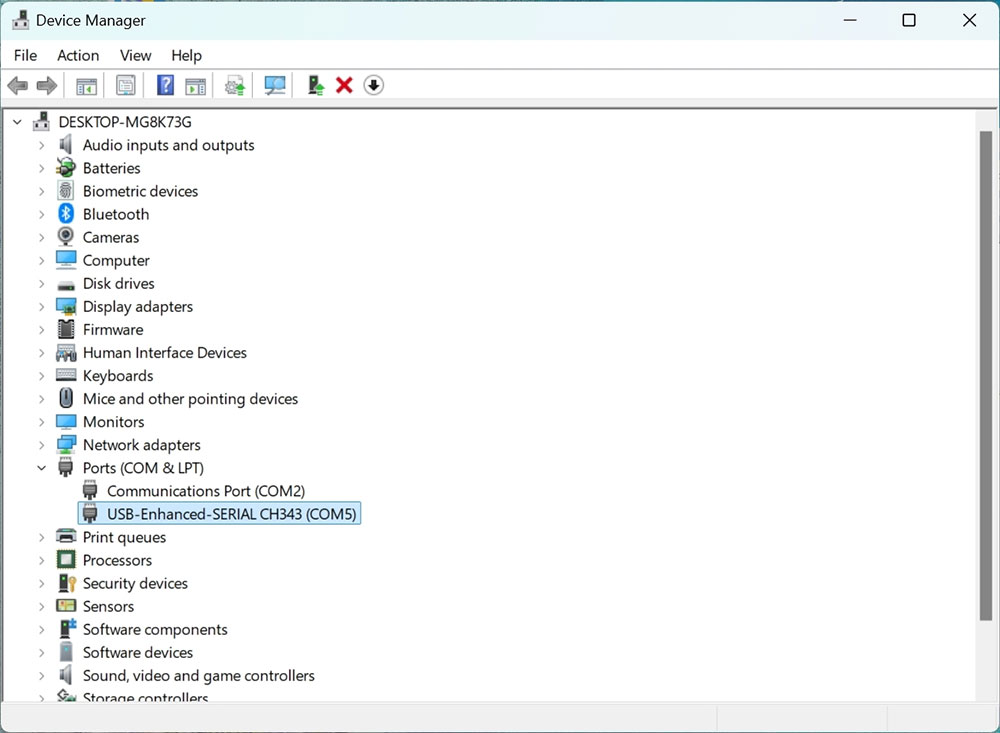The height and width of the screenshot is (733, 1000).
Task: Click the Print queues printer icon
Action: coord(66,537)
